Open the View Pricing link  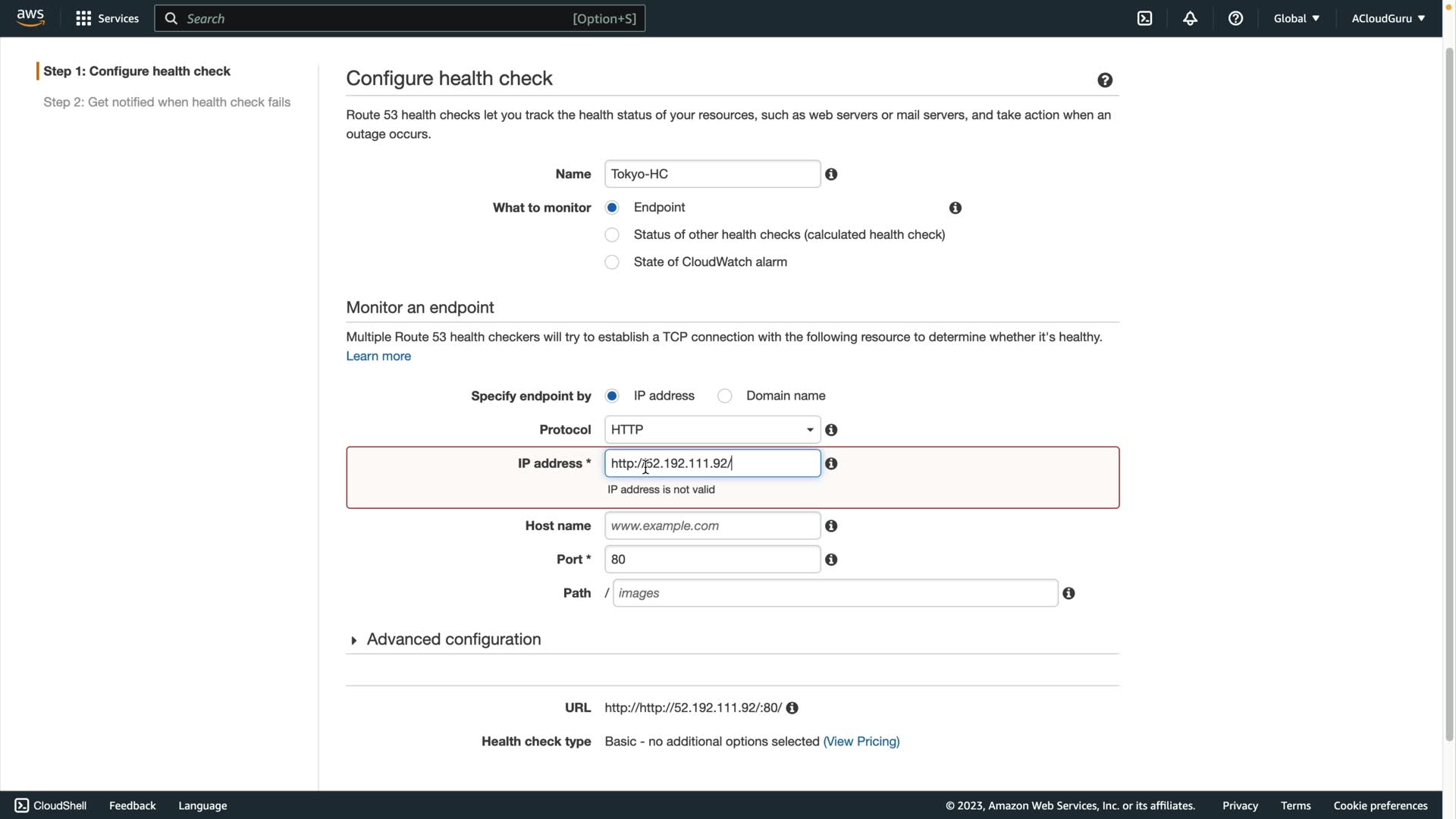861,742
